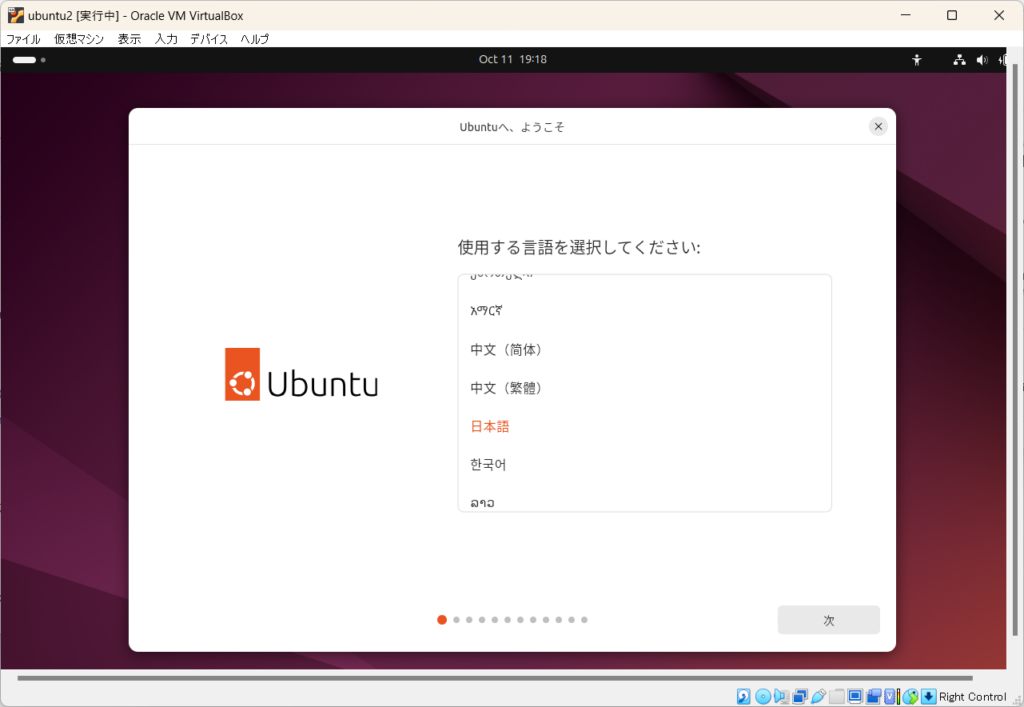Screen dimensions: 1024x707
Task: Click the vertical scrollbar of the VM window
Action: point(1015,350)
